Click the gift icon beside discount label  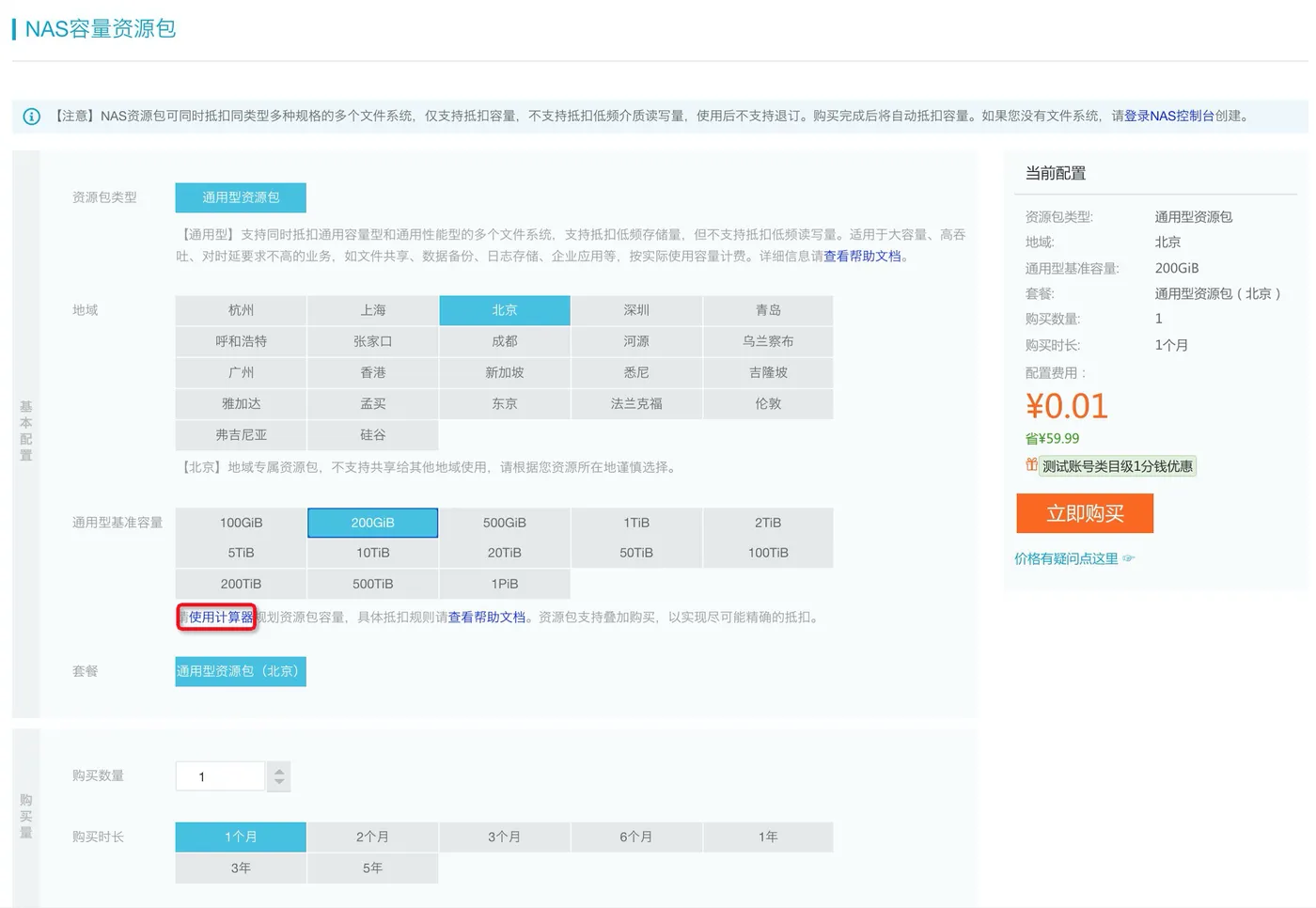click(x=1031, y=464)
